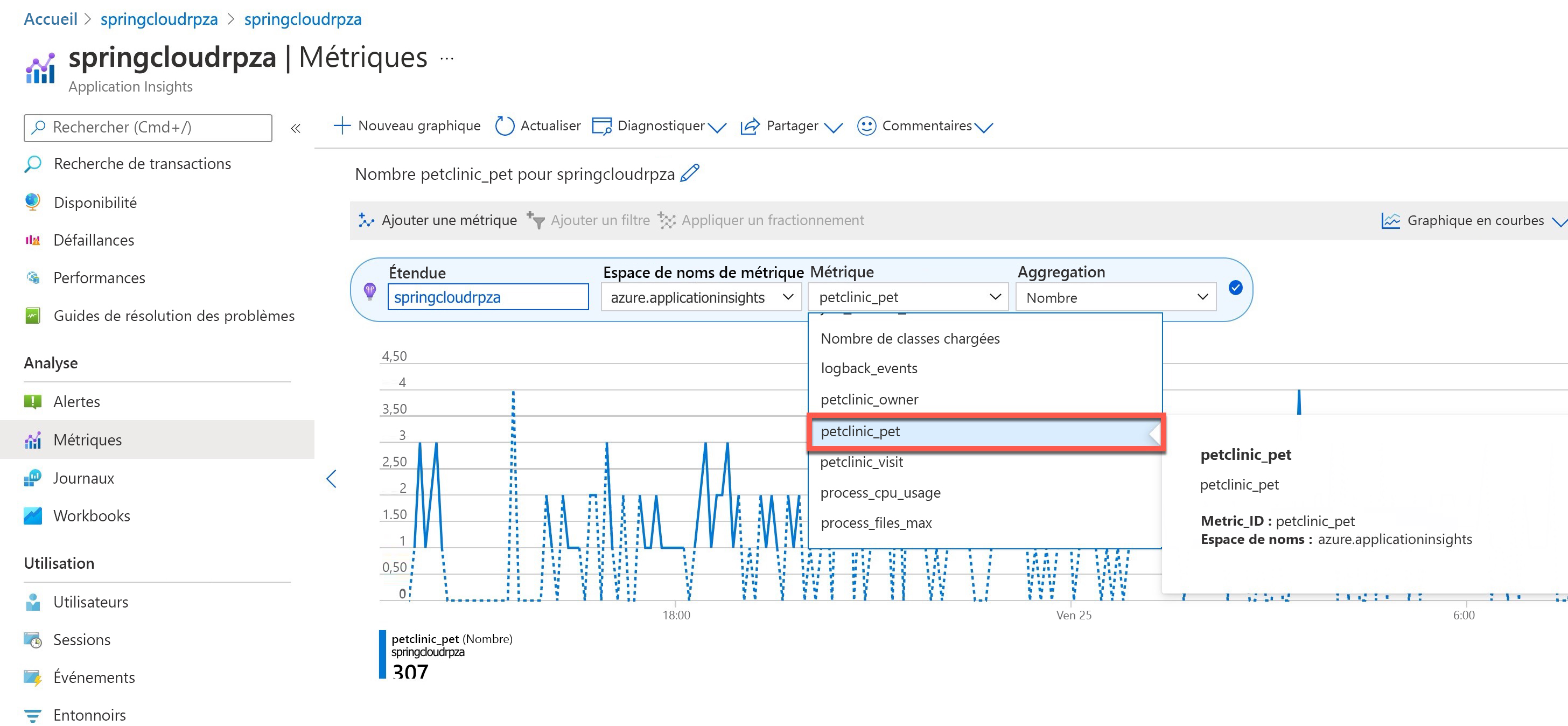The width and height of the screenshot is (1568, 726).
Task: Open the Espace de noms de métrique dropdown
Action: pos(701,297)
